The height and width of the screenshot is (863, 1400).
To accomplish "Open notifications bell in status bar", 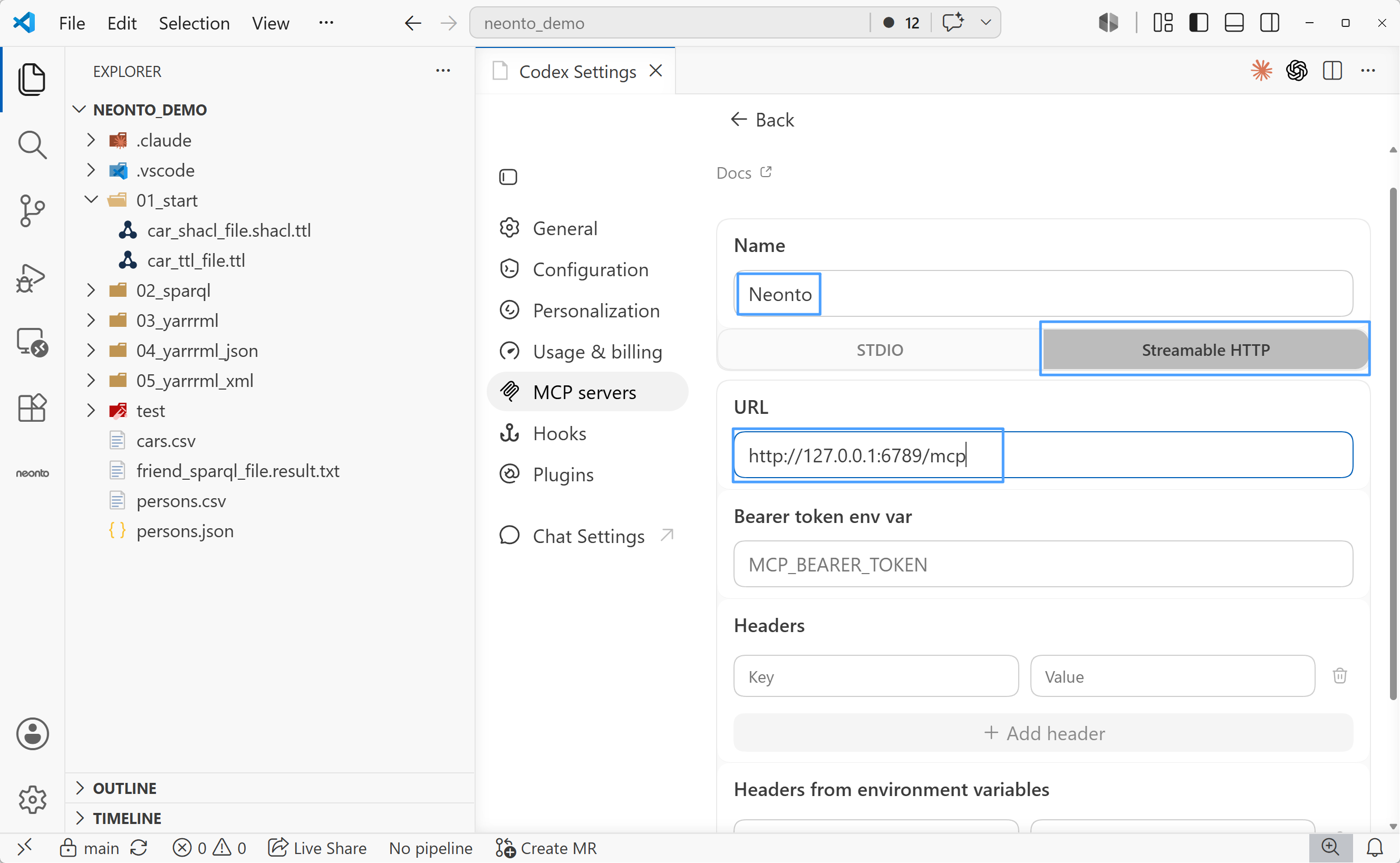I will click(1374, 848).
